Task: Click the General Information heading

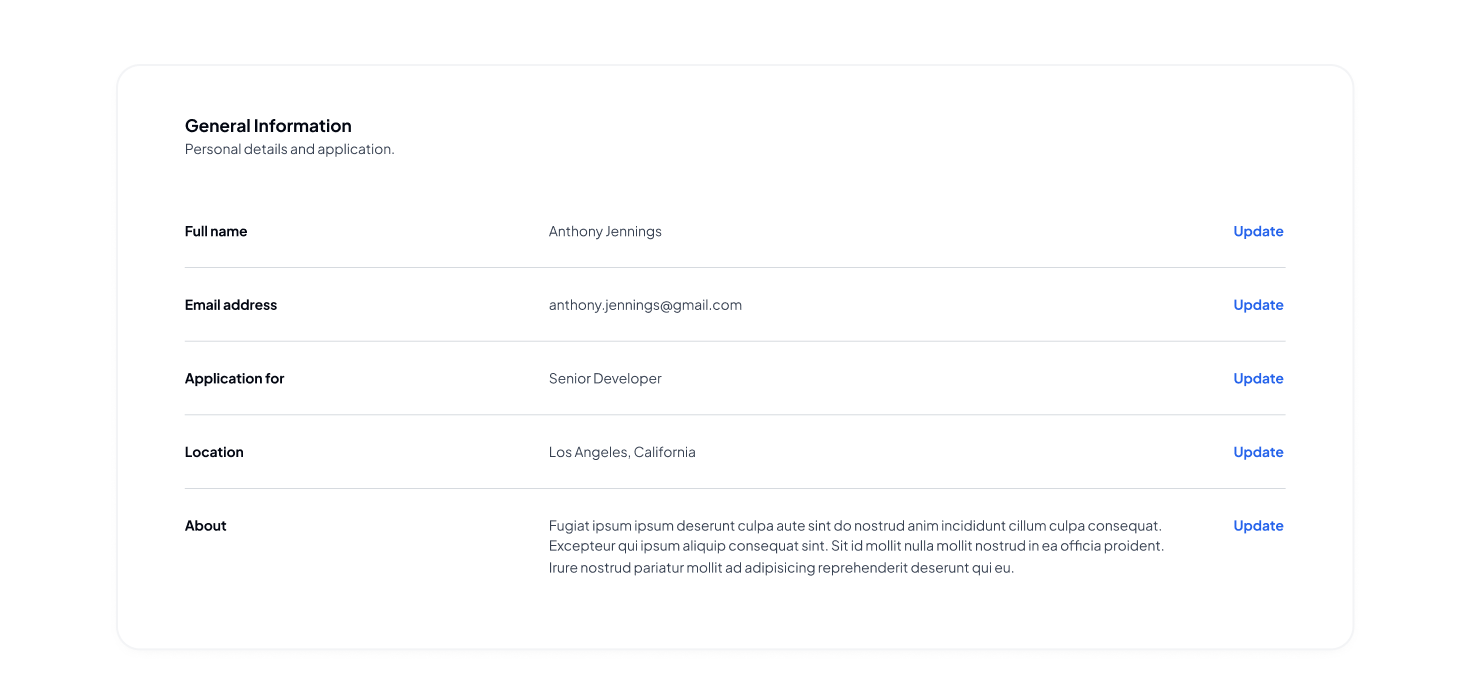Action: (268, 126)
